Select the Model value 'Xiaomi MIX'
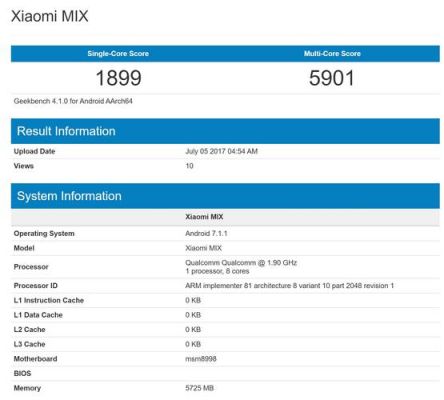Viewport: 444px width, 400px height. [x=204, y=248]
